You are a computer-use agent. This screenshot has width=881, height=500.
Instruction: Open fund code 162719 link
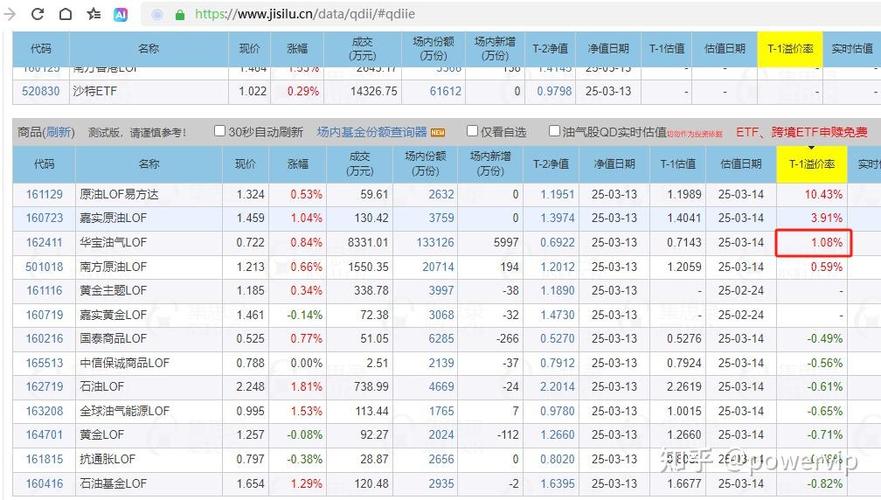[x=44, y=387]
